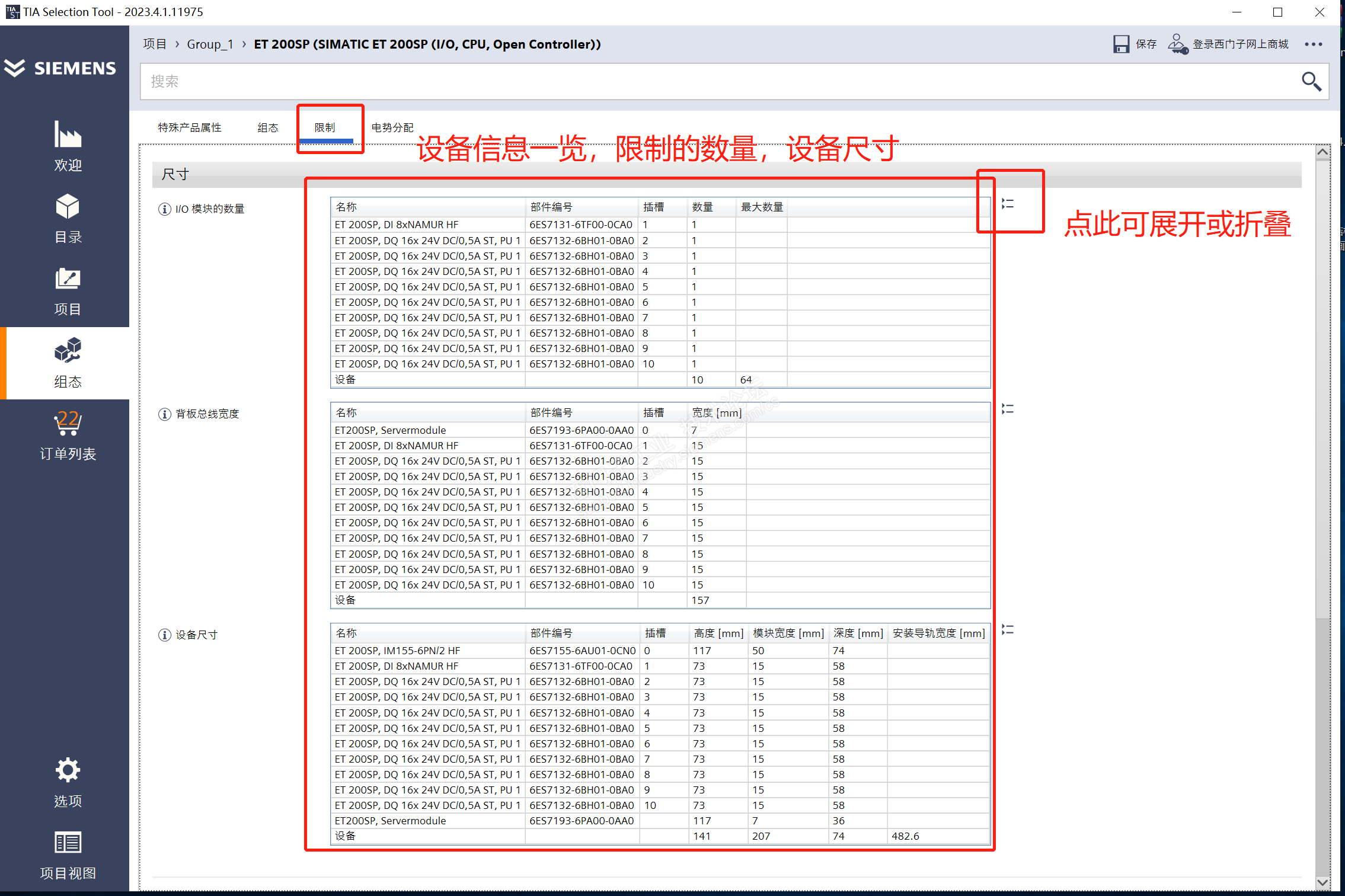Switch to the 特殊产品属性 tab
The width and height of the screenshot is (1345, 896).
coord(190,127)
